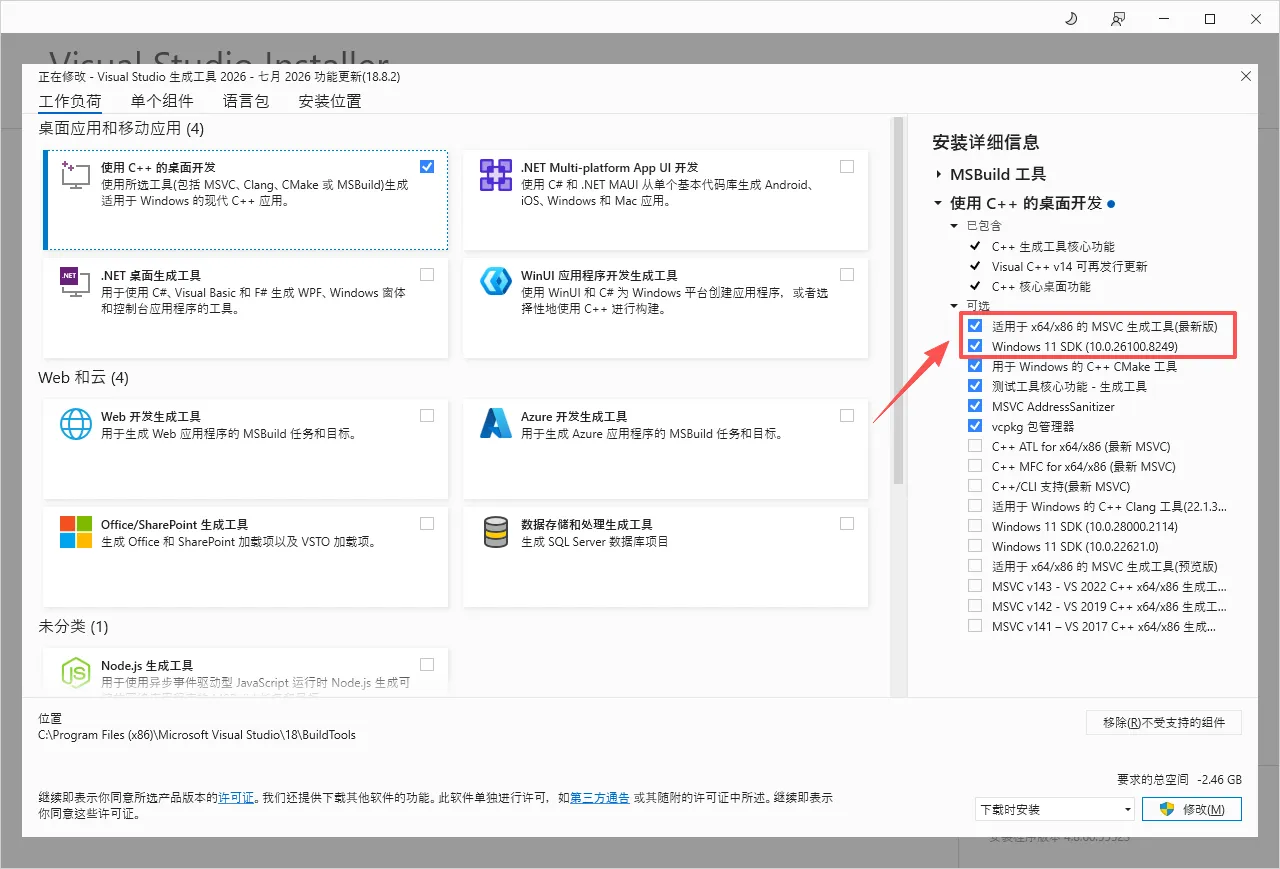Open the 第三方通告 link
This screenshot has height=869, width=1280.
(x=600, y=798)
